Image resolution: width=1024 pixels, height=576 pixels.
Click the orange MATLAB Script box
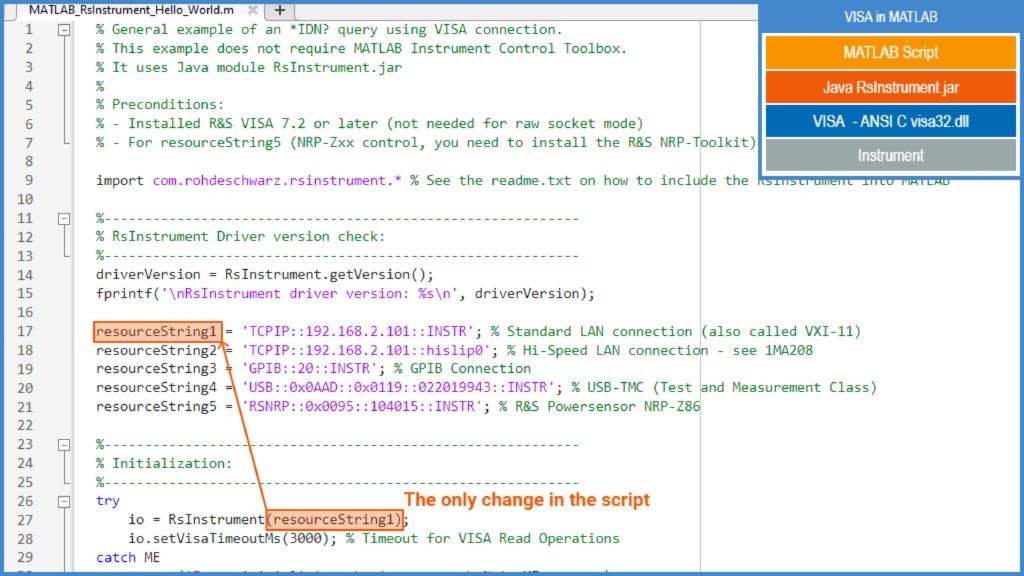click(890, 52)
